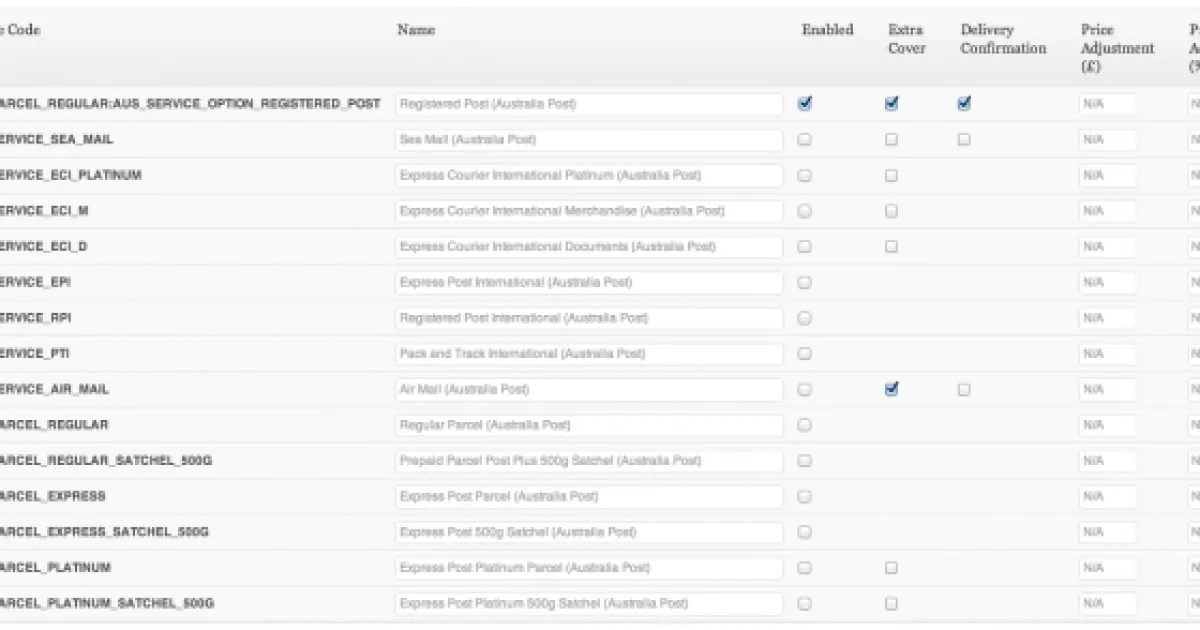The image size is (1200, 630).
Task: Edit the Air Mail name field
Action: [589, 390]
